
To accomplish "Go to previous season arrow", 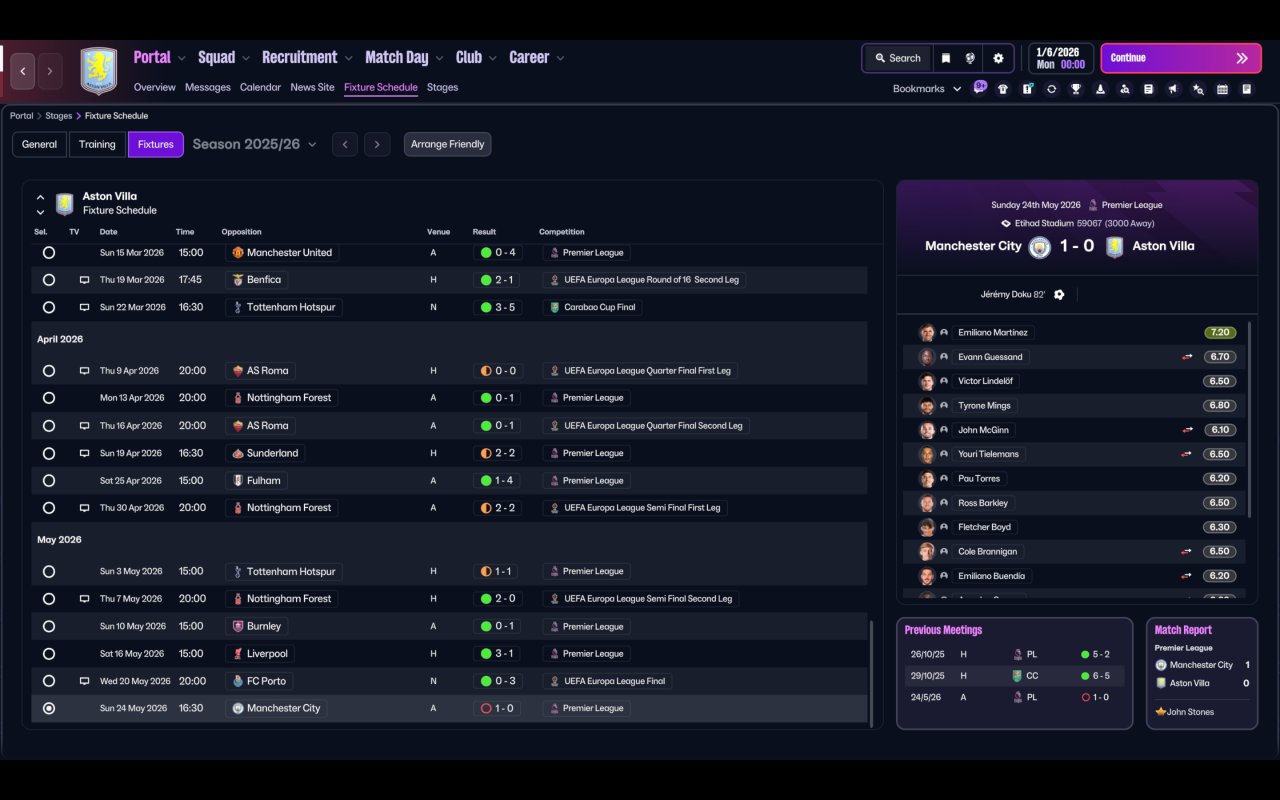I will pos(345,145).
